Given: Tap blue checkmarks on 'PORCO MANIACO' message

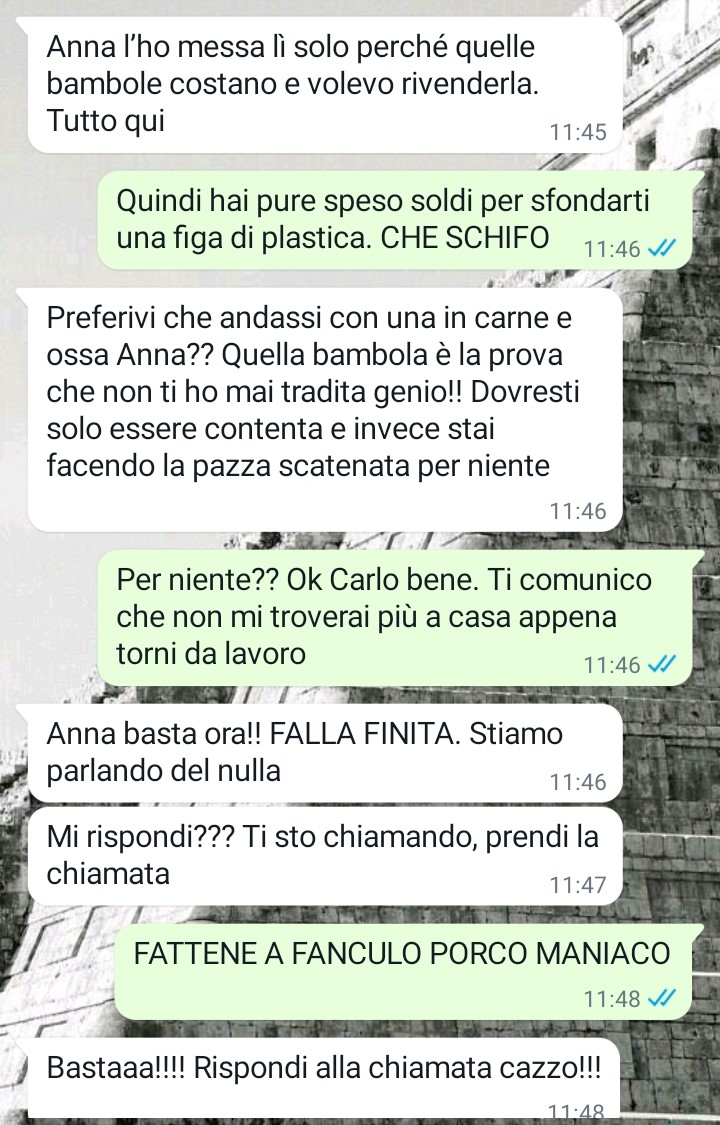Looking at the screenshot, I should click(660, 998).
